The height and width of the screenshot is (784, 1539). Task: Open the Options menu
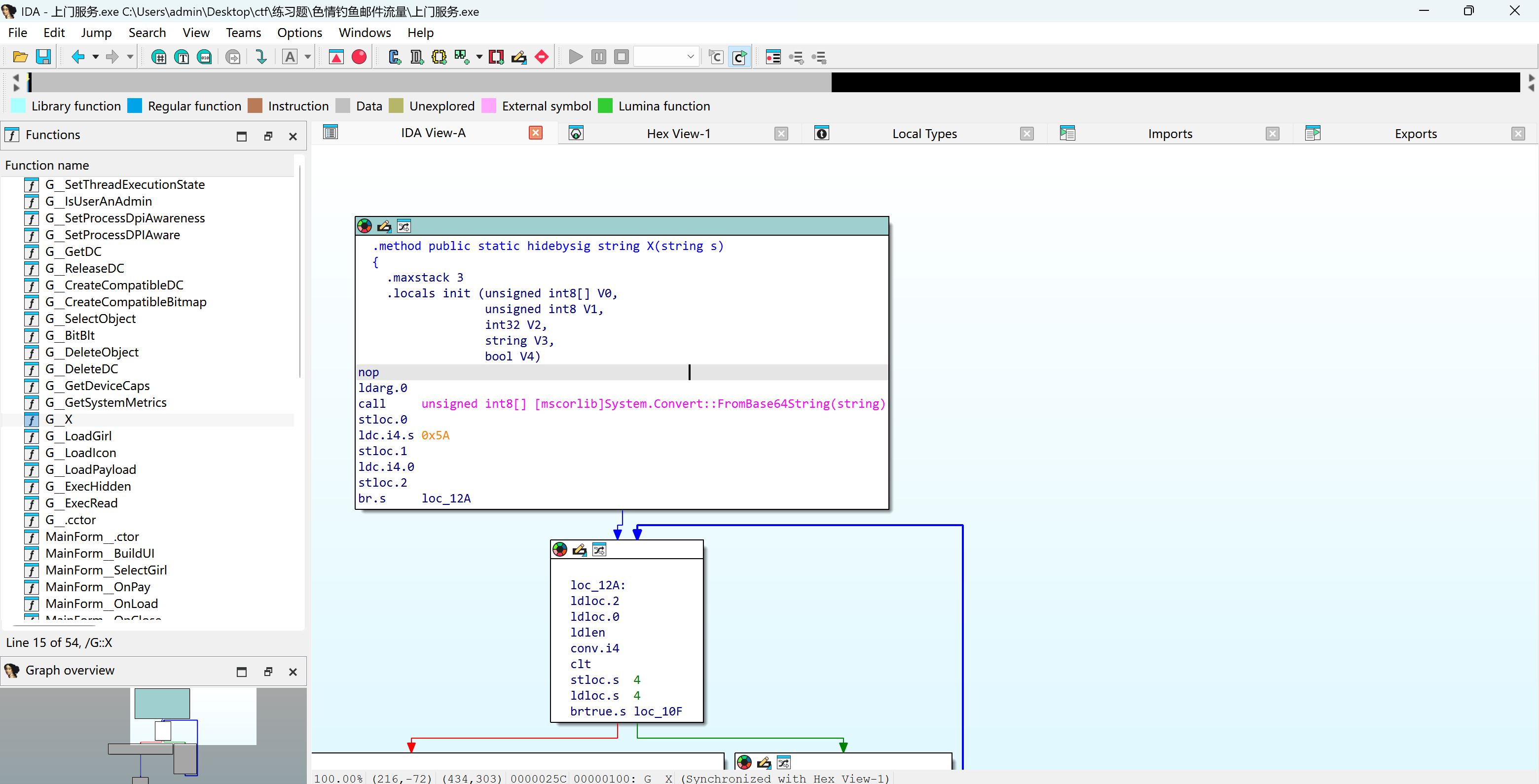299,33
